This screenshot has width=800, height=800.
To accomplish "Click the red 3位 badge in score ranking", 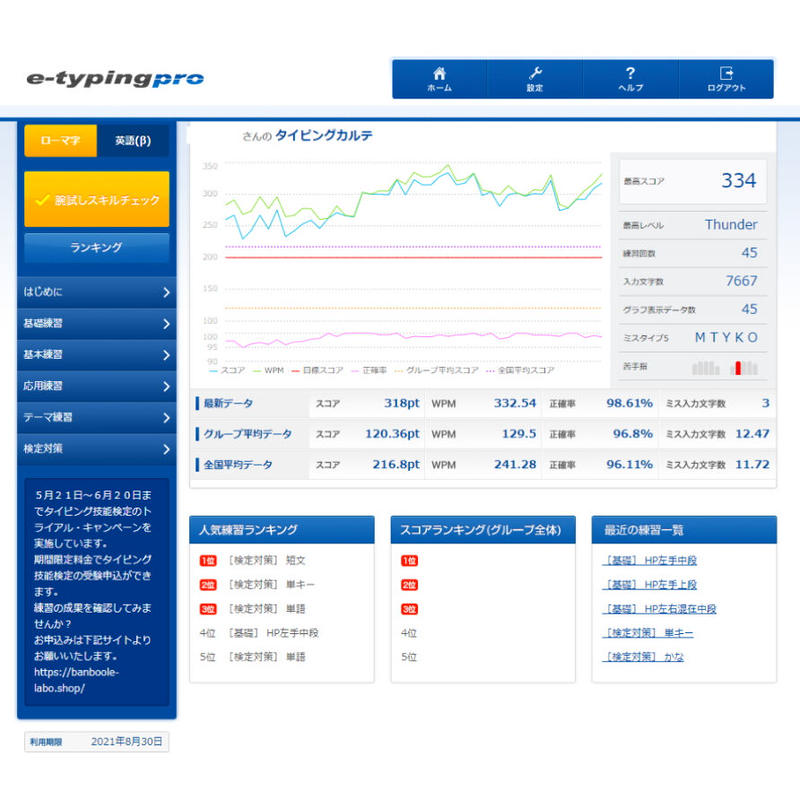I will click(409, 609).
